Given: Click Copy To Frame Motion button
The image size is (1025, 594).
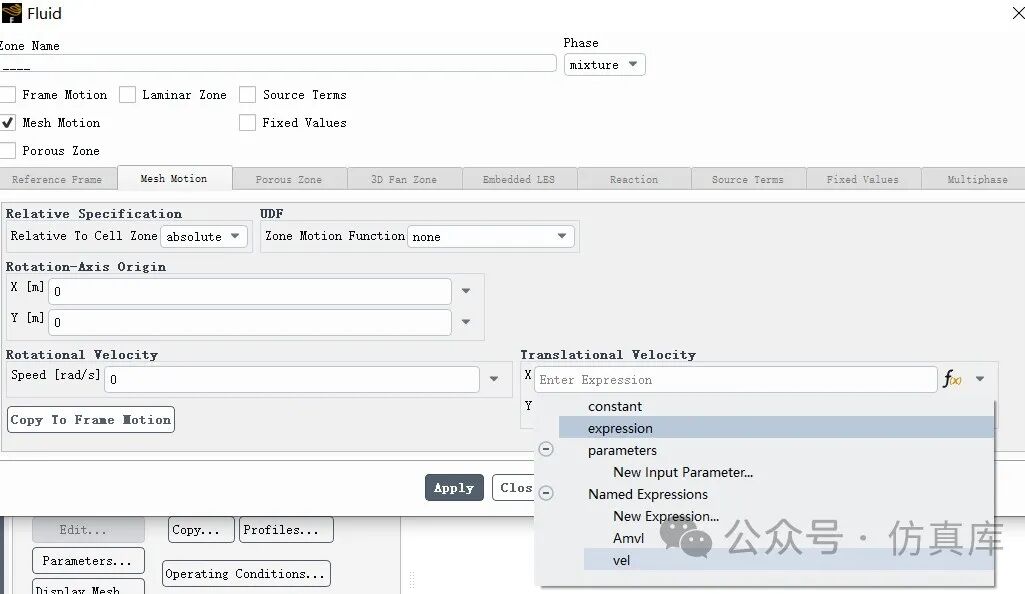Looking at the screenshot, I should point(91,420).
